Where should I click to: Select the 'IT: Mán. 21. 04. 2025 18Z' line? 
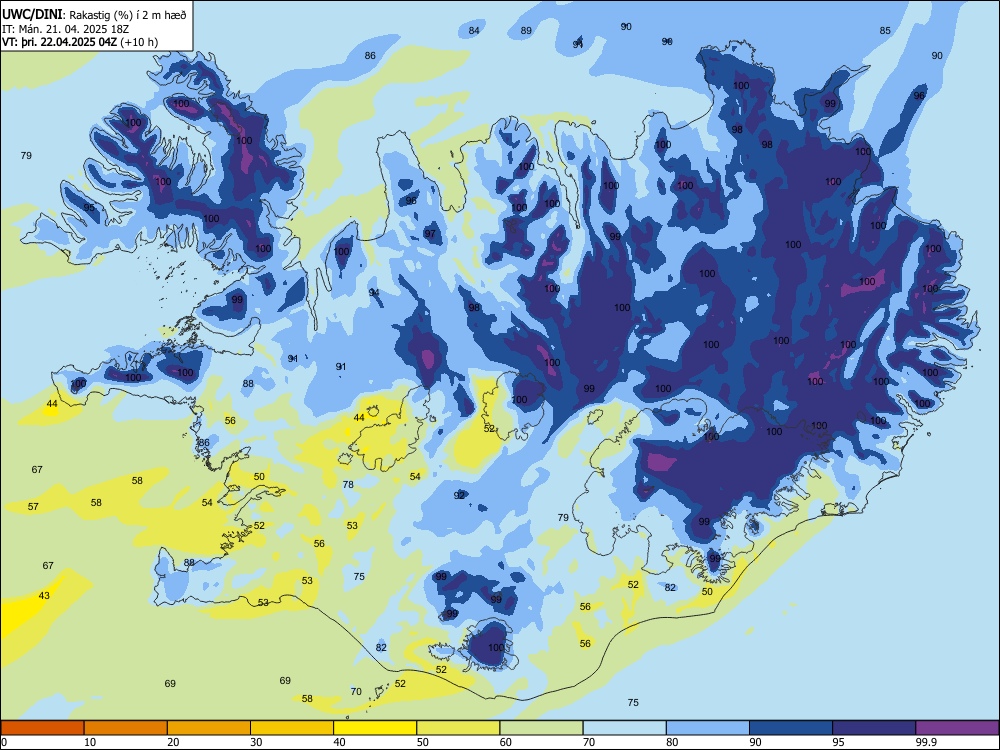point(65,29)
